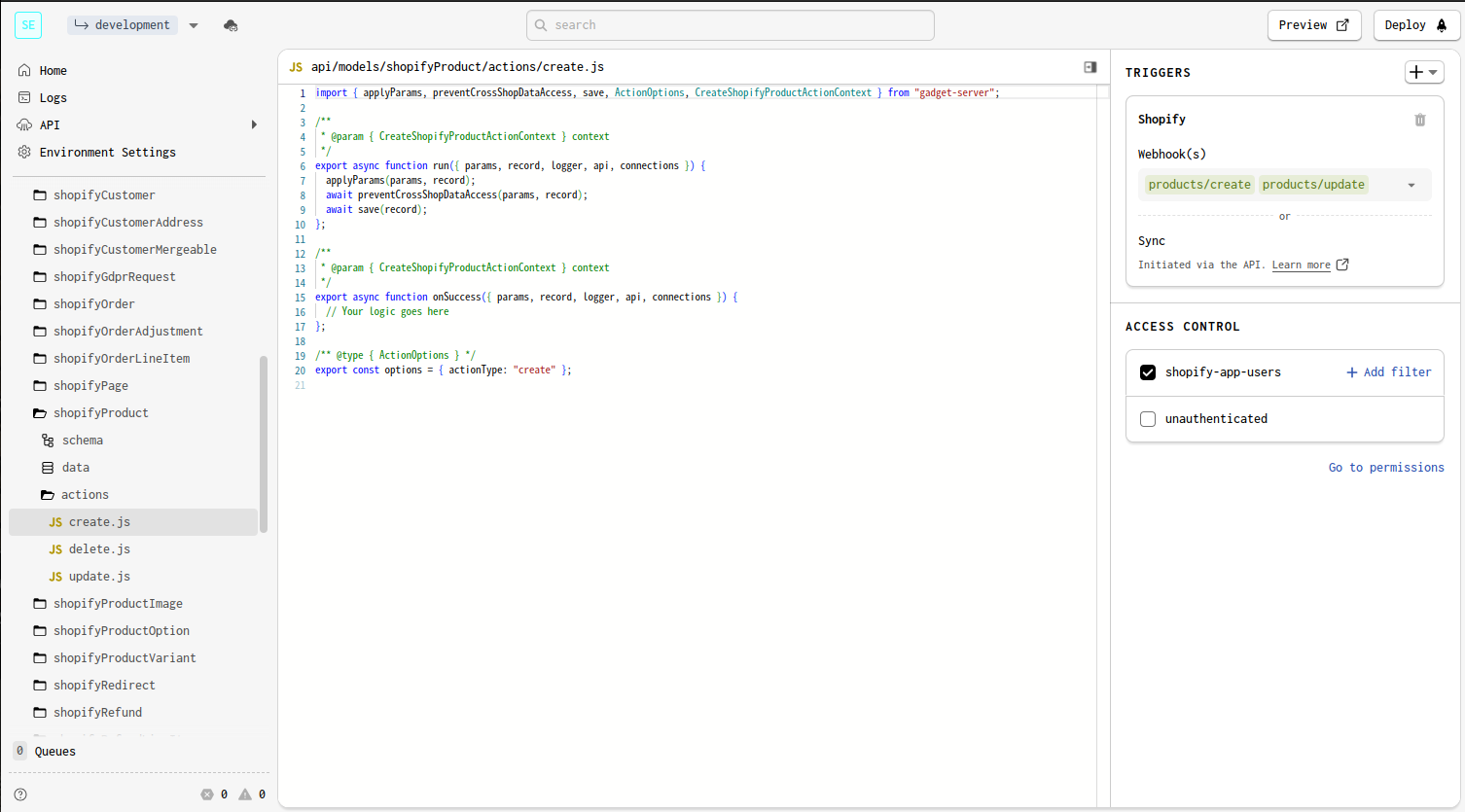Click the SE app logo icon
Viewport: 1465px width, 812px height.
tap(28, 25)
